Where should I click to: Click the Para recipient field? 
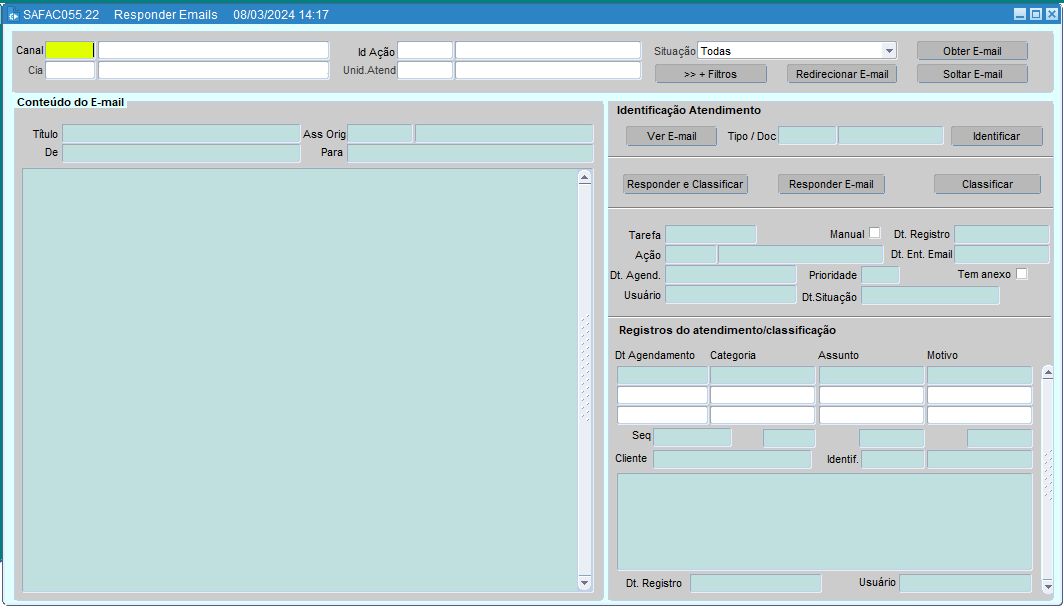470,153
